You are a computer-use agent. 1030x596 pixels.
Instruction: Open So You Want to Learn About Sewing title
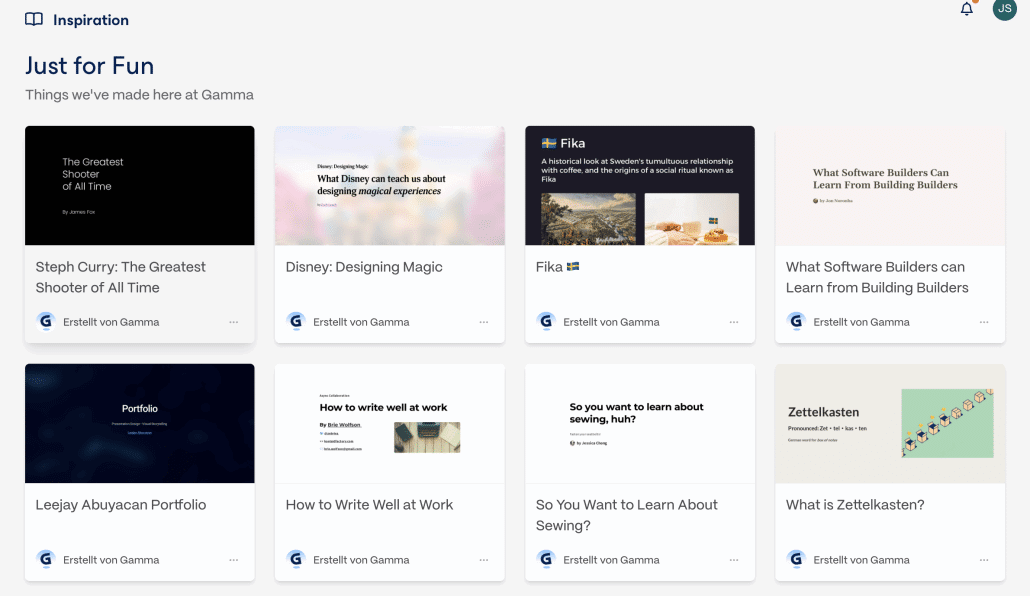tap(627, 515)
